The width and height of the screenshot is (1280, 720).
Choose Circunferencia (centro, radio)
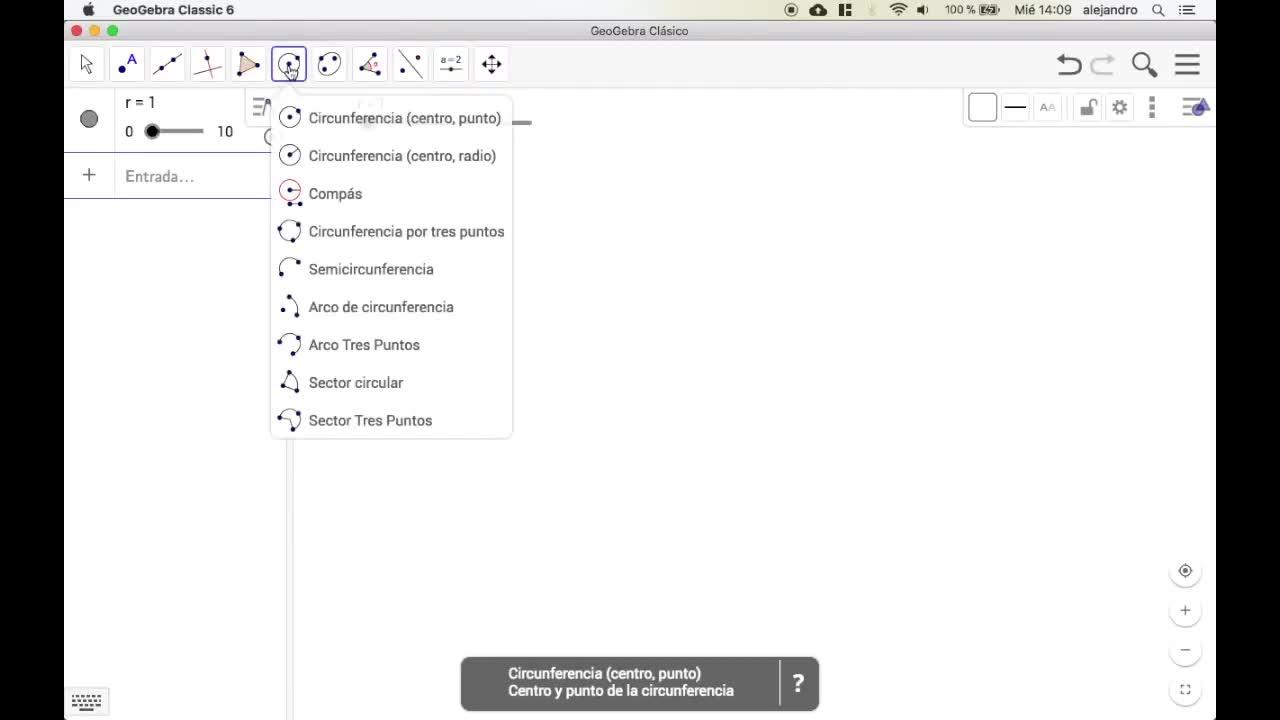point(391,156)
